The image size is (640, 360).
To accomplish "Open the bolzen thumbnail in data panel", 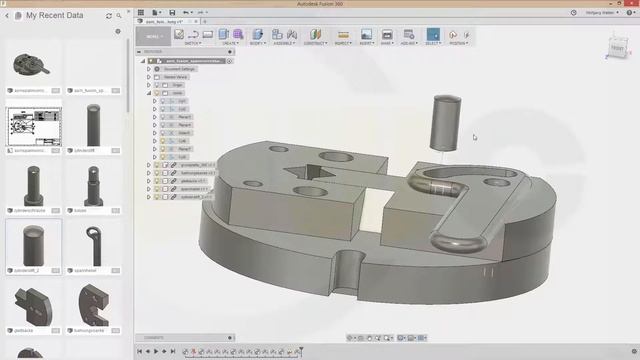I will pyautogui.click(x=93, y=186).
